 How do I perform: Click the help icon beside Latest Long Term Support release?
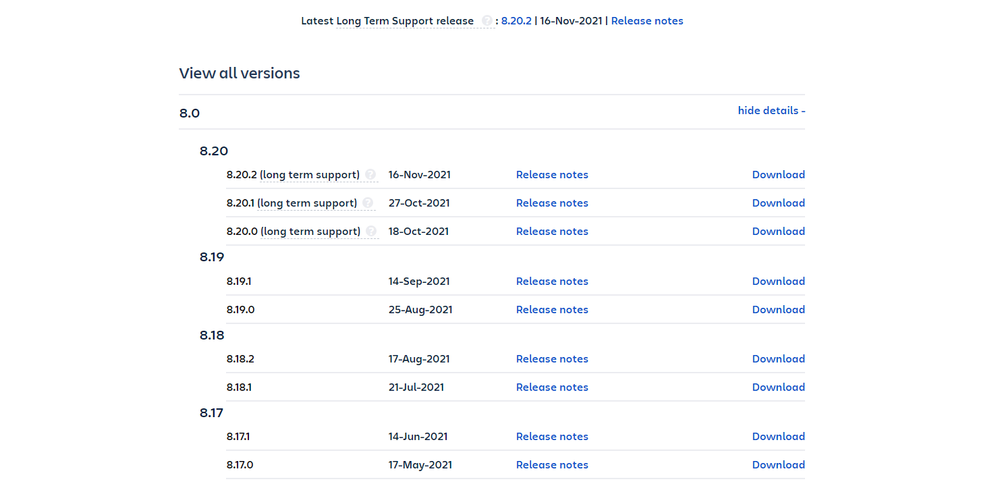click(x=487, y=21)
